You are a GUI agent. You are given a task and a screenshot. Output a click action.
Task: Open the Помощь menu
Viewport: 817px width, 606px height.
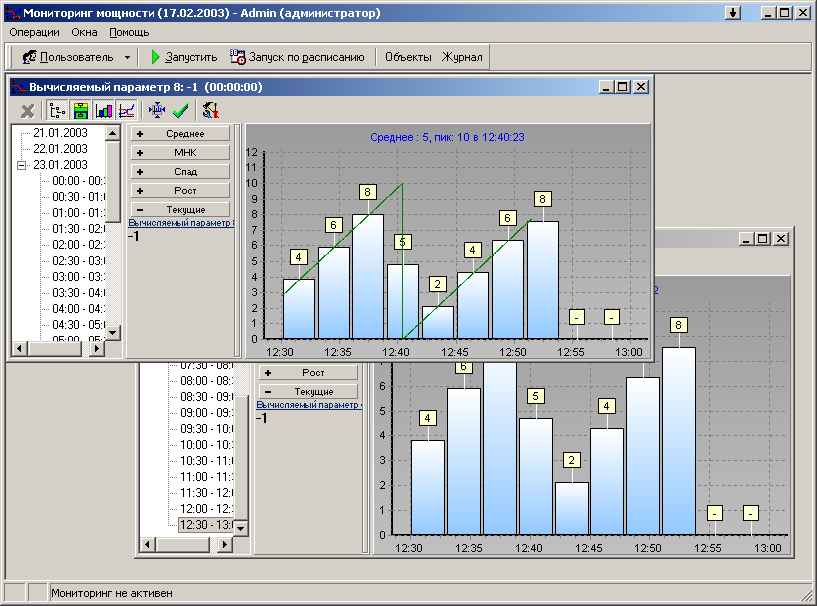point(129,32)
